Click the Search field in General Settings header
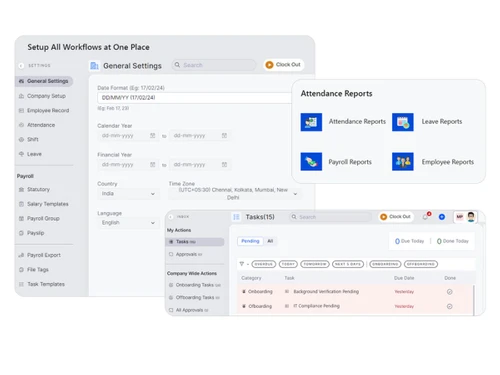Image resolution: width=500 pixels, height=375 pixels. [214, 65]
